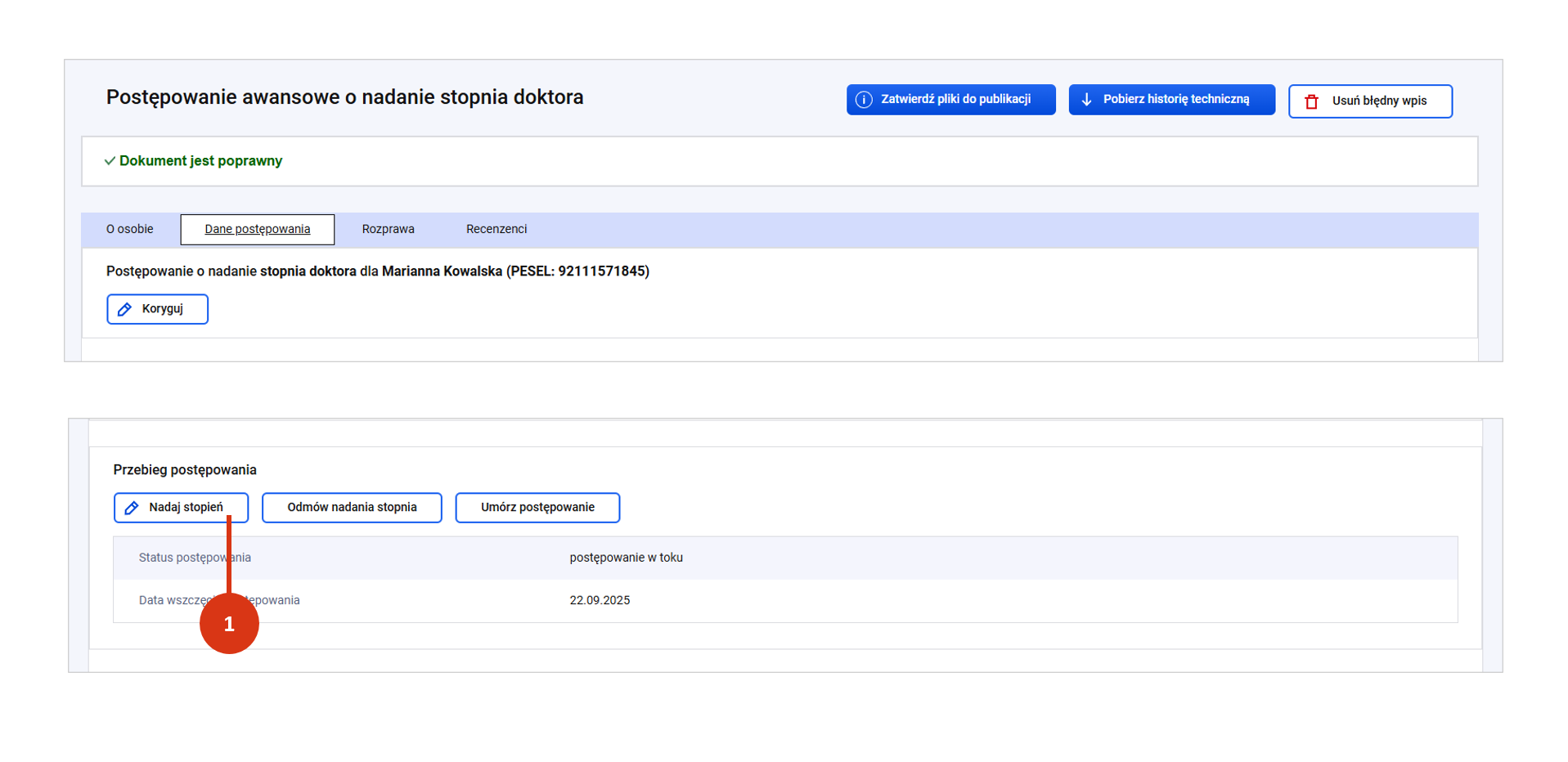The width and height of the screenshot is (1568, 762).
Task: Choose Odmów nadania stopnia
Action: [x=352, y=508]
